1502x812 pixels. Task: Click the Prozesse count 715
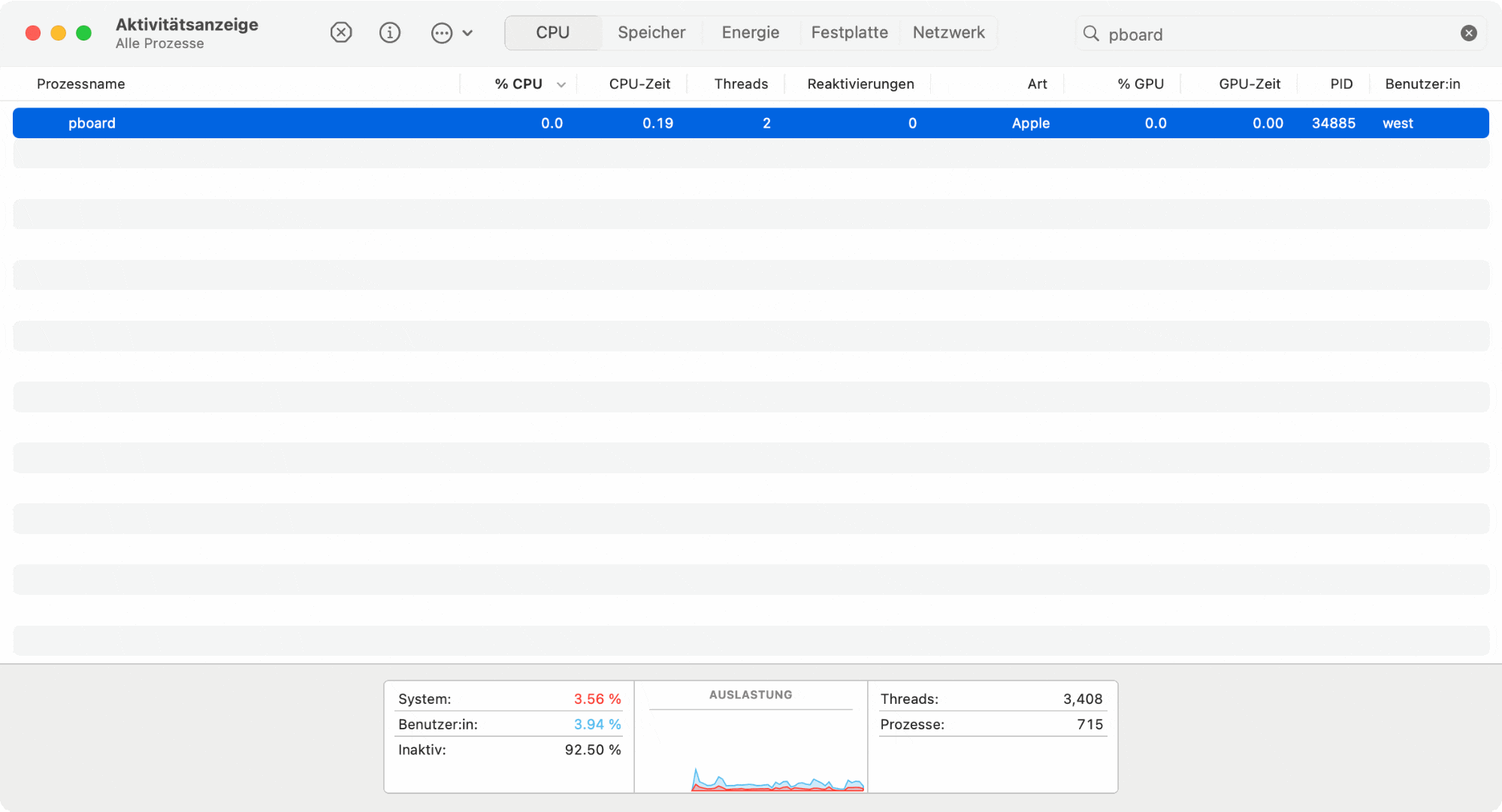[x=1090, y=724]
